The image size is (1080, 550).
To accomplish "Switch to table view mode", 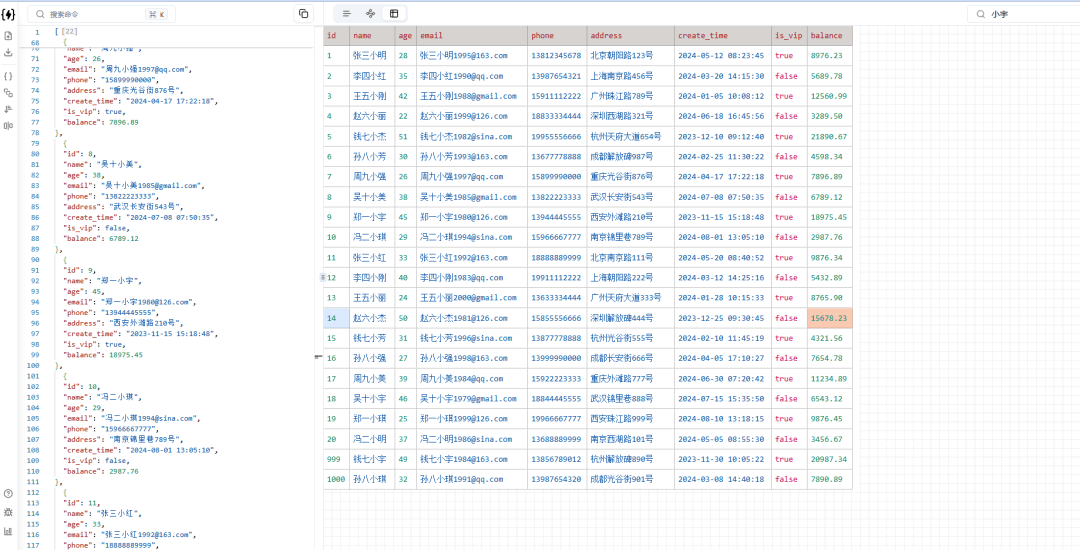I will click(394, 14).
